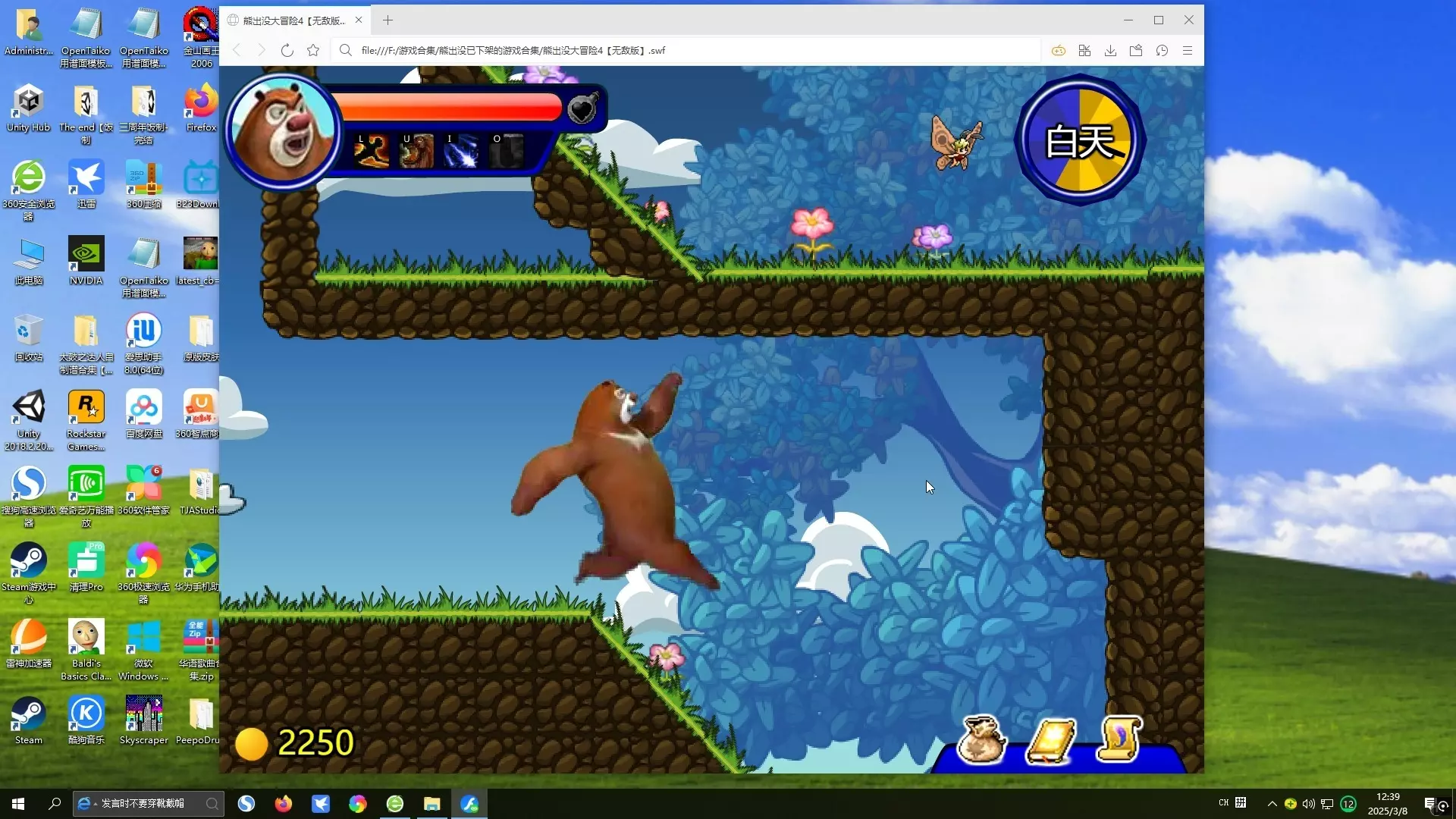Click the feather scroll icon in game
The image size is (1456, 819).
point(1120,738)
